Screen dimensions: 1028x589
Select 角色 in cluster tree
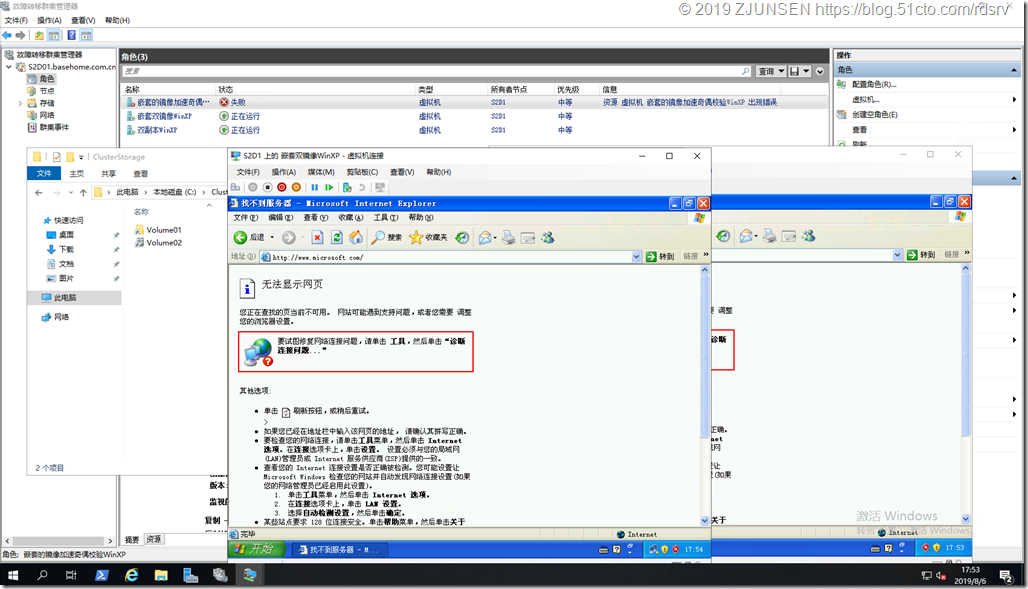[47, 79]
